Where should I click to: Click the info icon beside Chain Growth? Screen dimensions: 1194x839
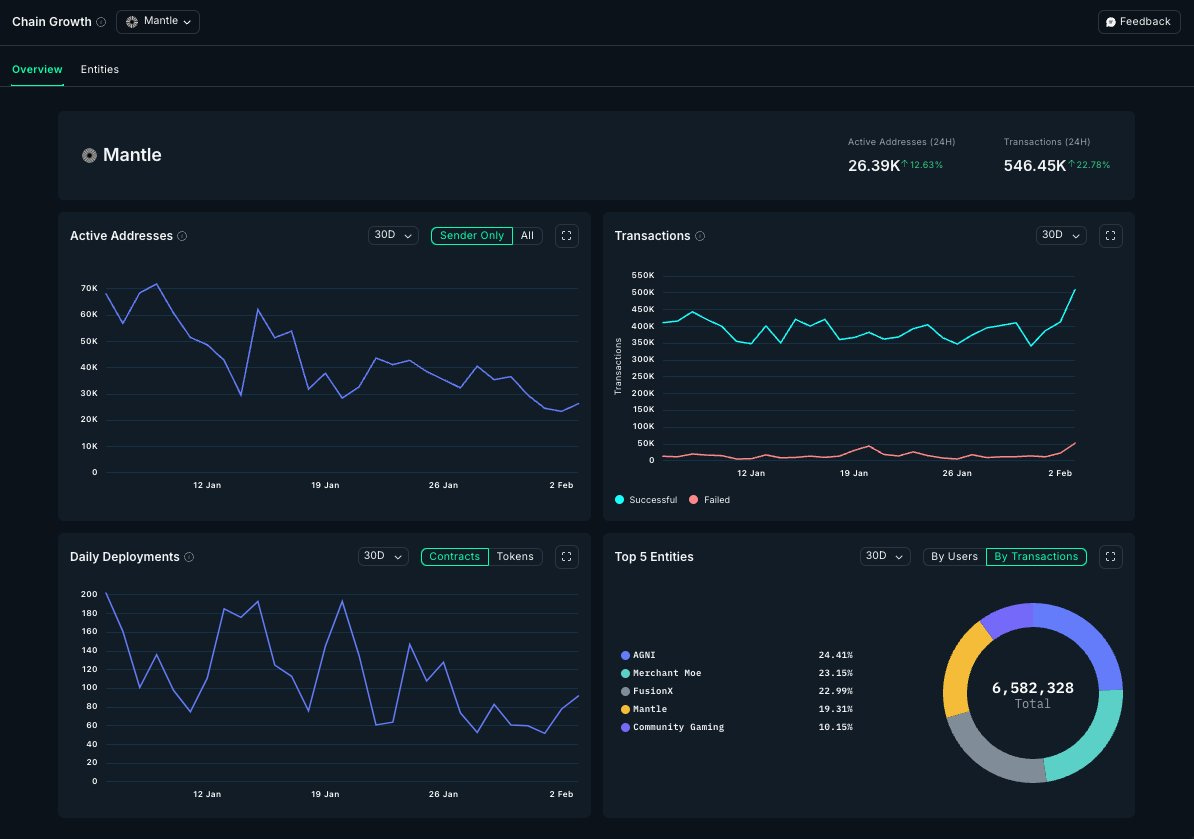coord(101,22)
